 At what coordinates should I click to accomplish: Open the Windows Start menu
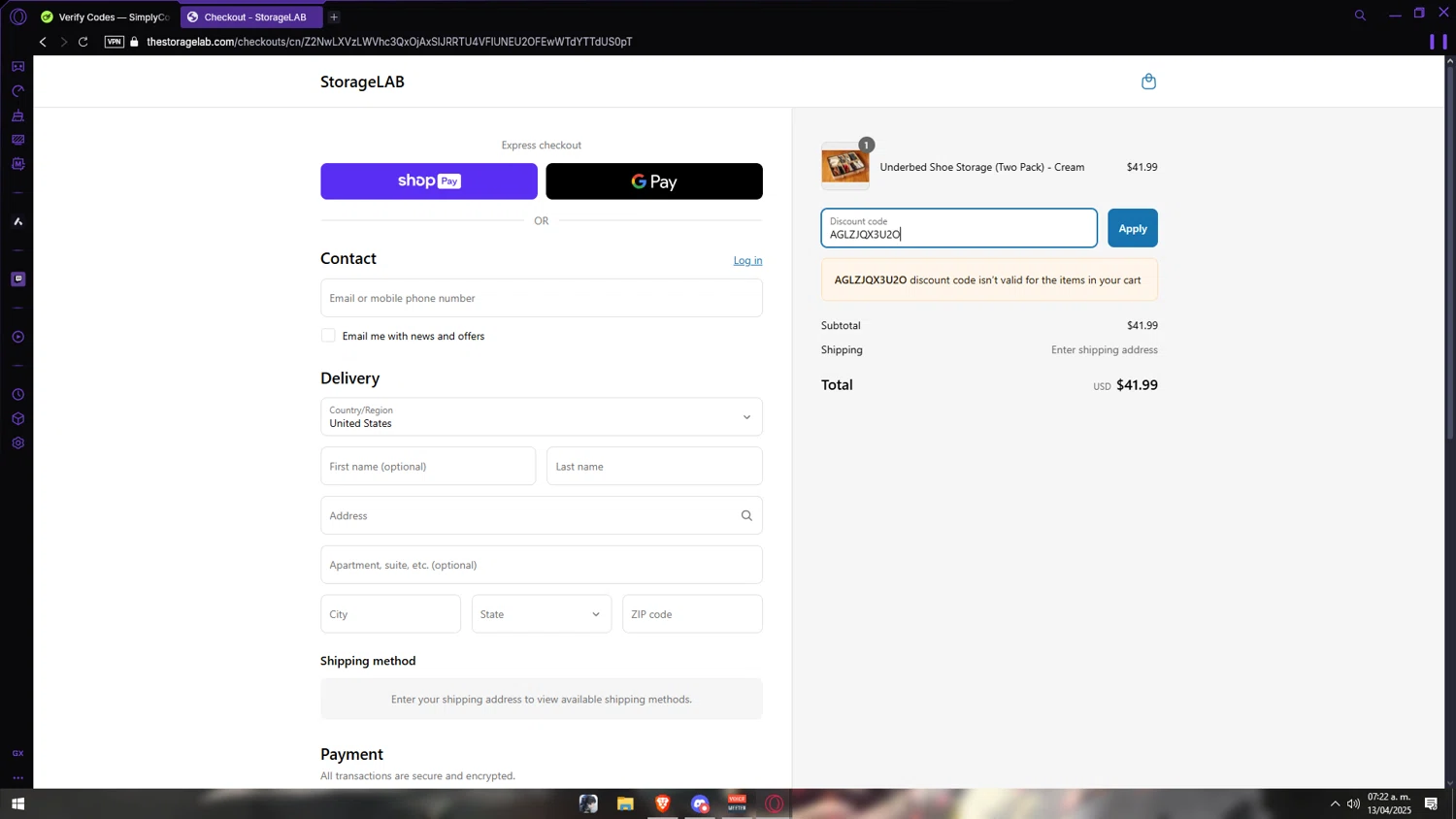[17, 803]
